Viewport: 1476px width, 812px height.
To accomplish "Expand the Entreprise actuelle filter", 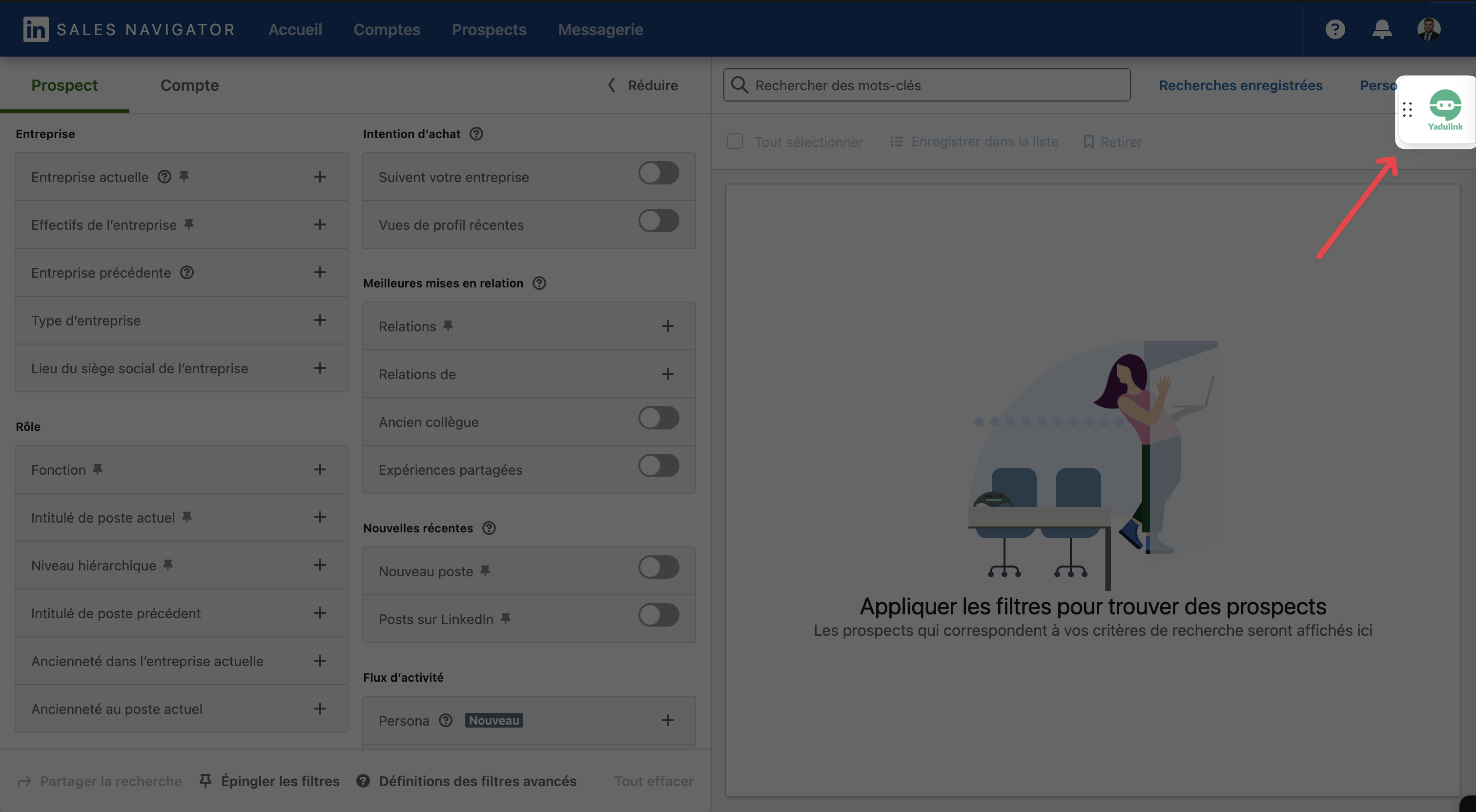I will [x=320, y=177].
